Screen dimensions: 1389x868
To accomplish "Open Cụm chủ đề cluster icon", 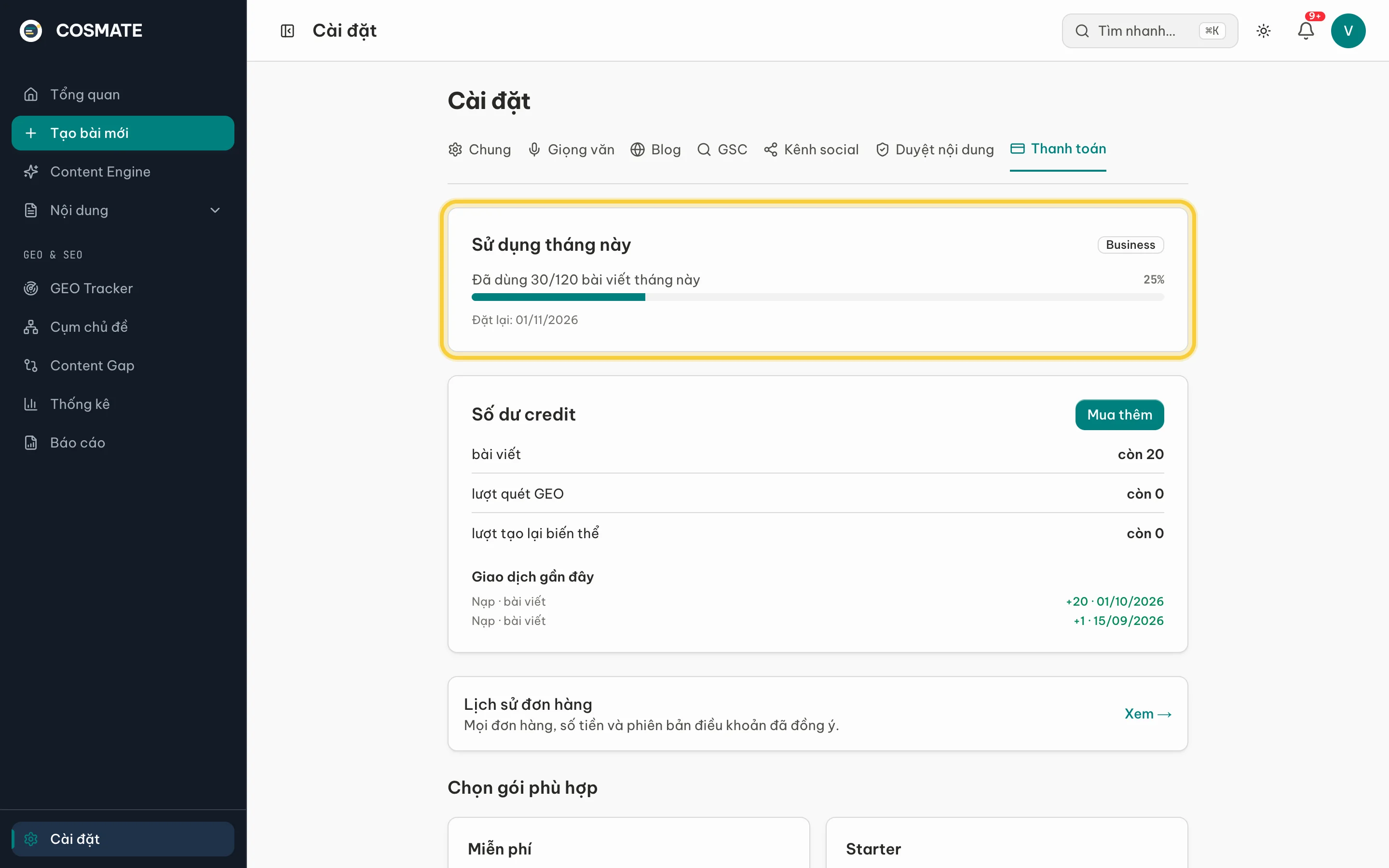I will pos(31,326).
